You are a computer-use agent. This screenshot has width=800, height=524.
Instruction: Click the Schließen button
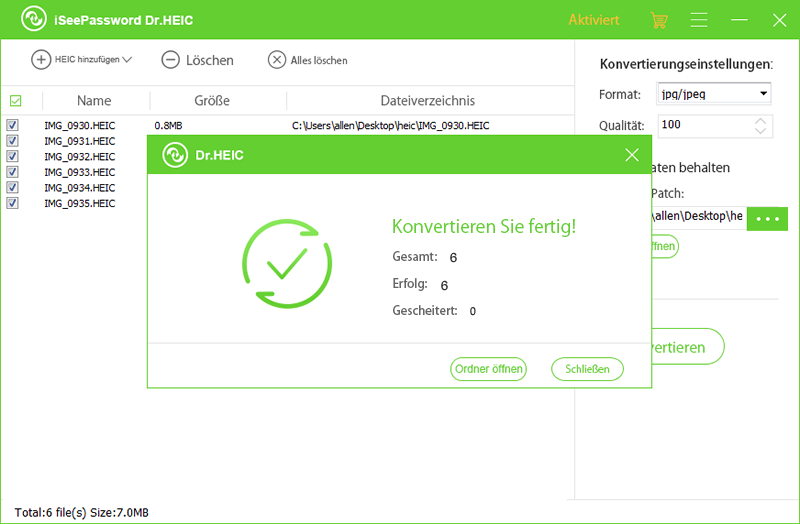(587, 369)
